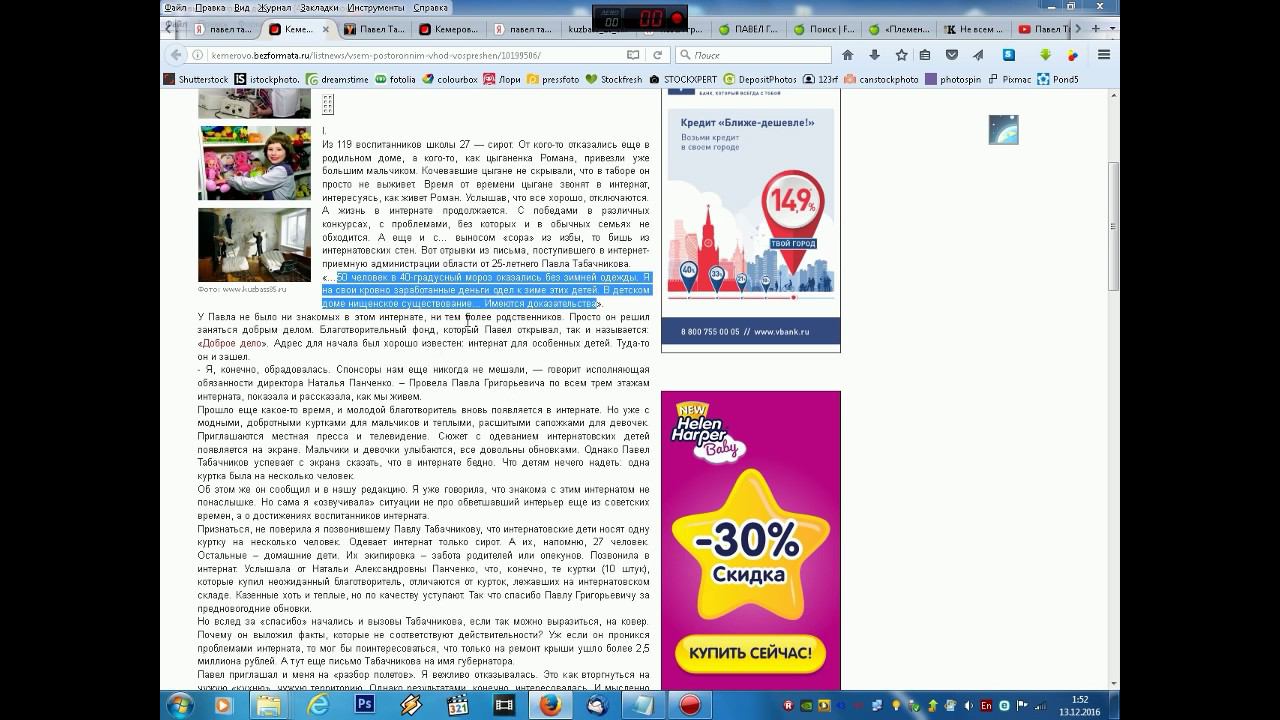This screenshot has width=1280, height=720.
Task: Open the Shutterstock bookmark
Action: 196,79
